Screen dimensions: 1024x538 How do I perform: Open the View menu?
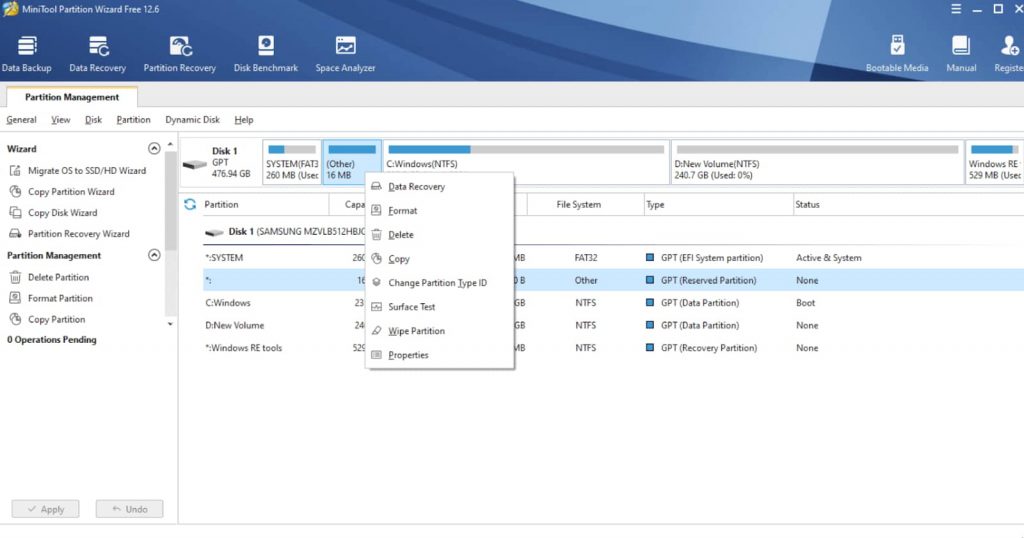(61, 120)
